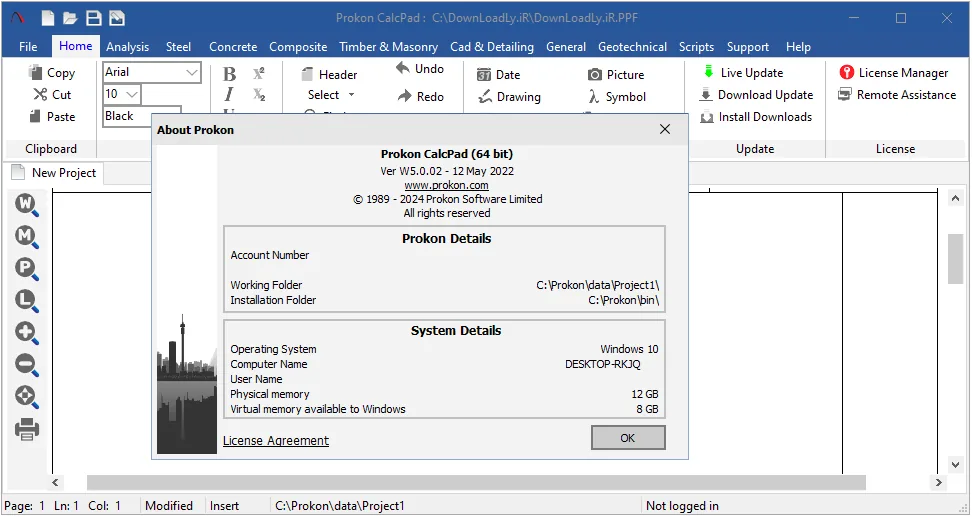
Task: Click the Save disk icon in title bar
Action: (94, 18)
